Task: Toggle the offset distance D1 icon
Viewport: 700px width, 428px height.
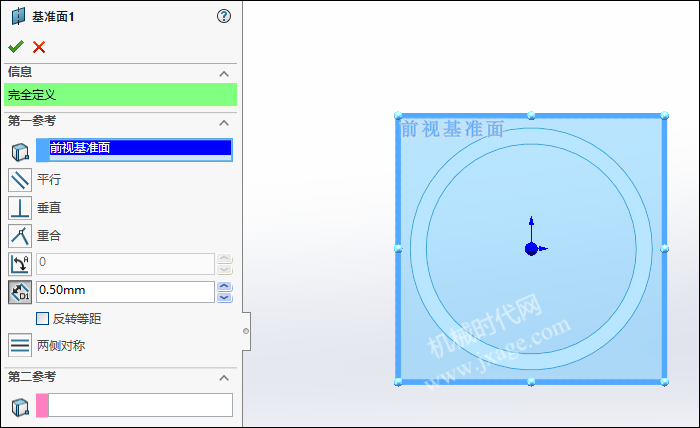Action: (x=20, y=292)
